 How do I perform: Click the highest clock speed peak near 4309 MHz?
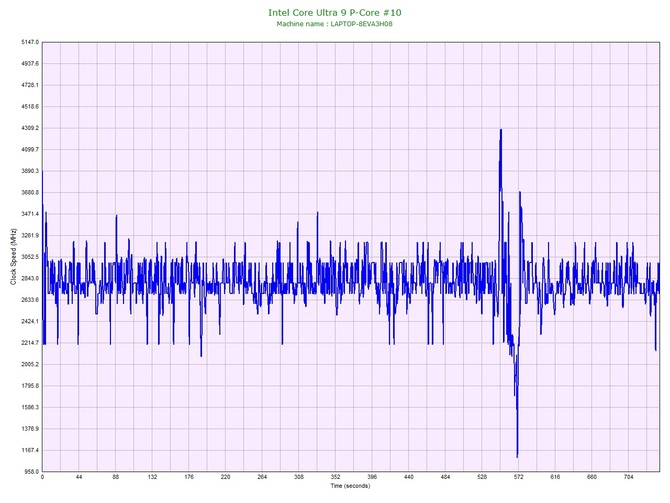tap(501, 130)
